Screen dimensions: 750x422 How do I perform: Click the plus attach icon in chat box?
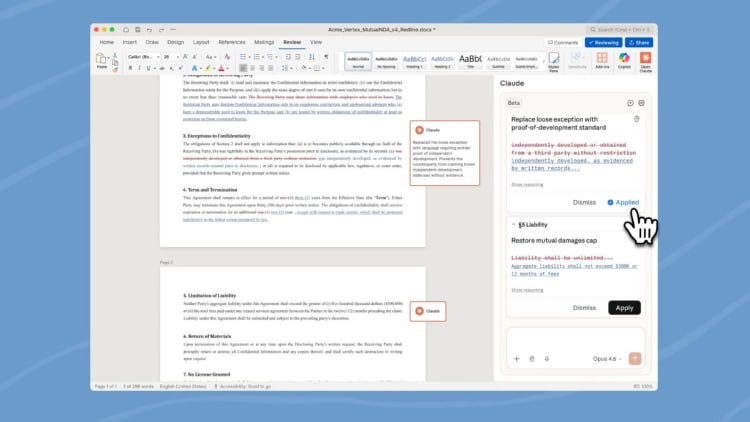[x=517, y=358]
